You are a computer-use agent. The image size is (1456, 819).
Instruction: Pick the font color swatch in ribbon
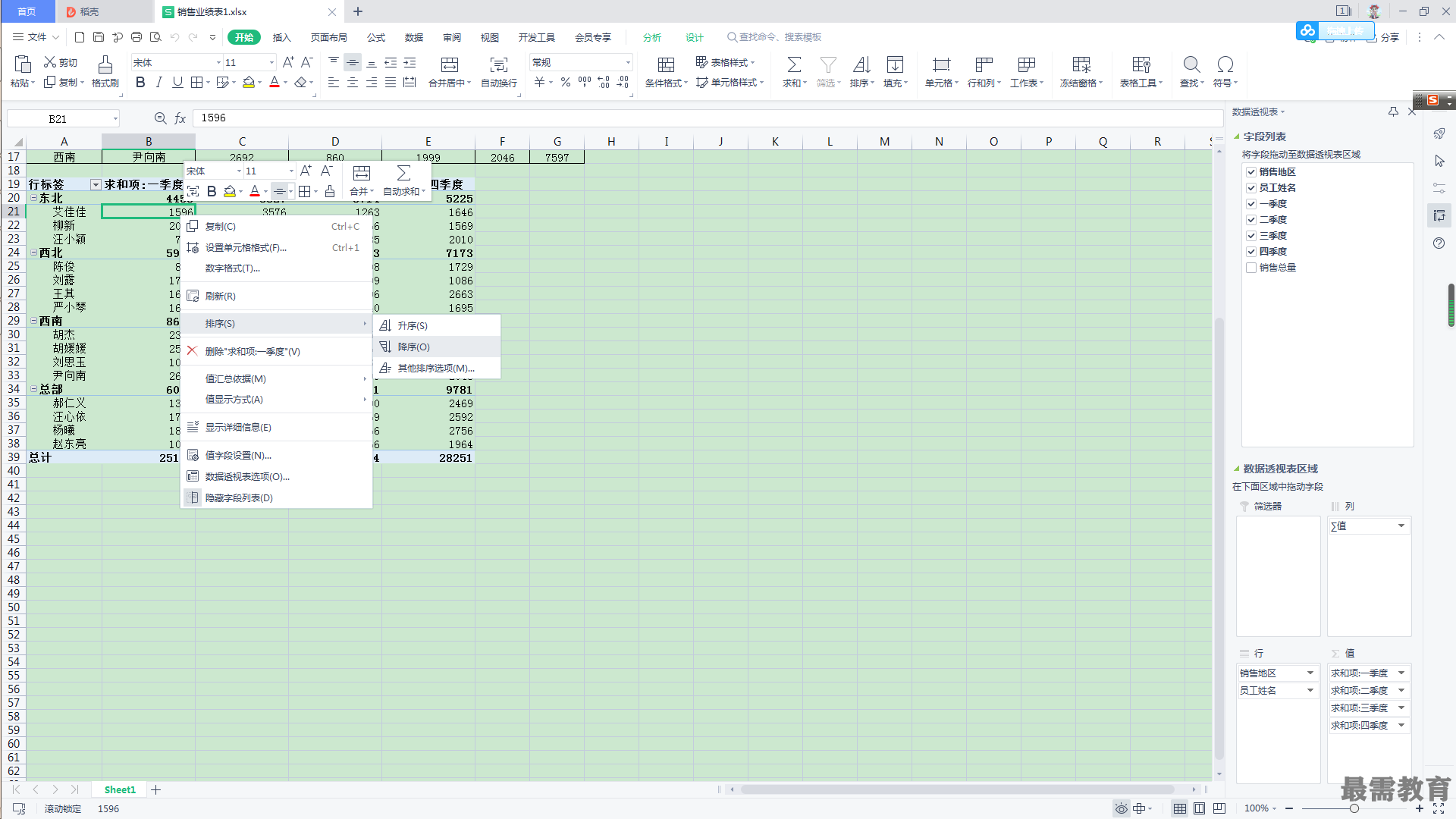275,82
